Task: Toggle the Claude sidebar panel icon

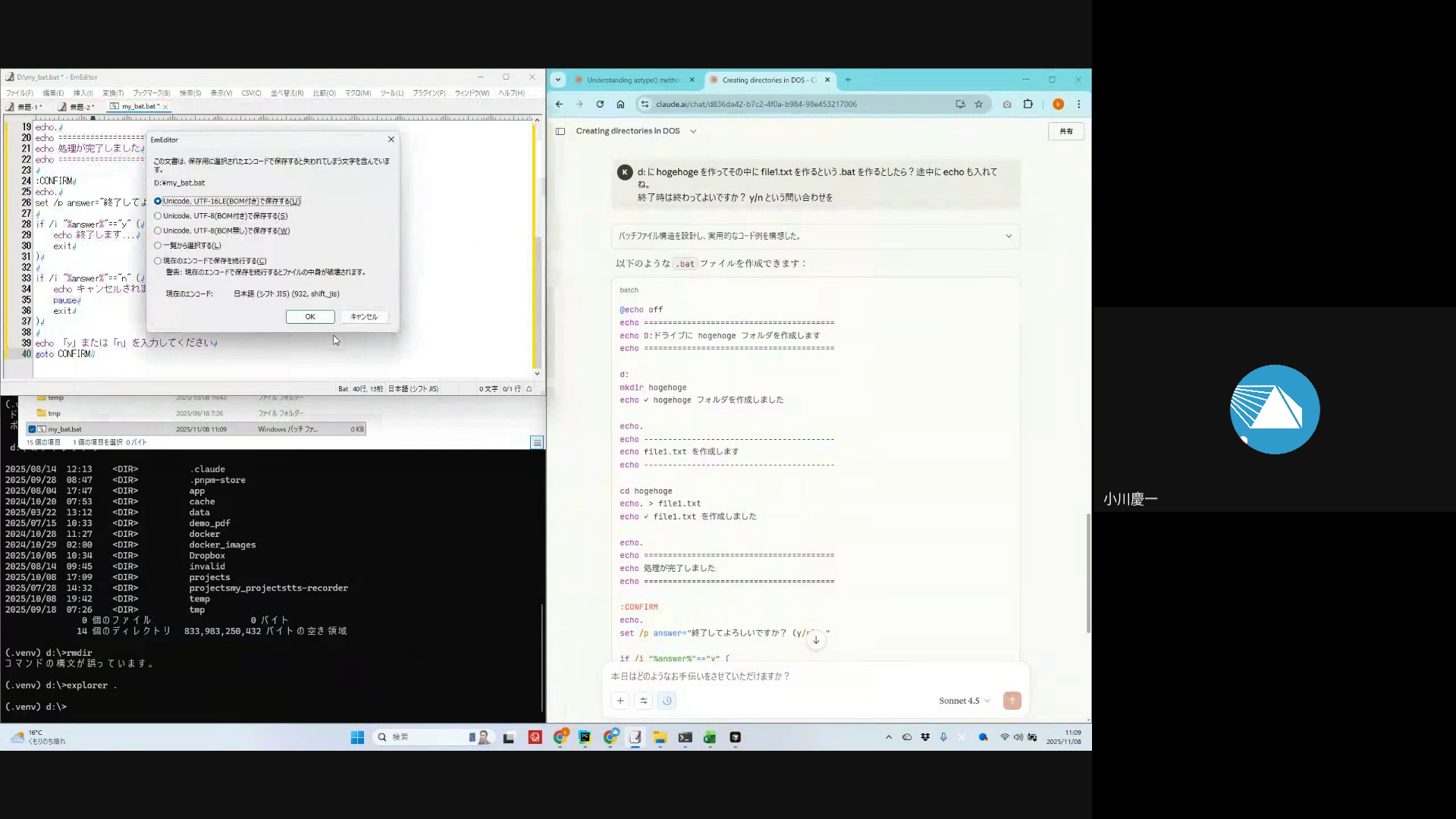Action: tap(560, 131)
